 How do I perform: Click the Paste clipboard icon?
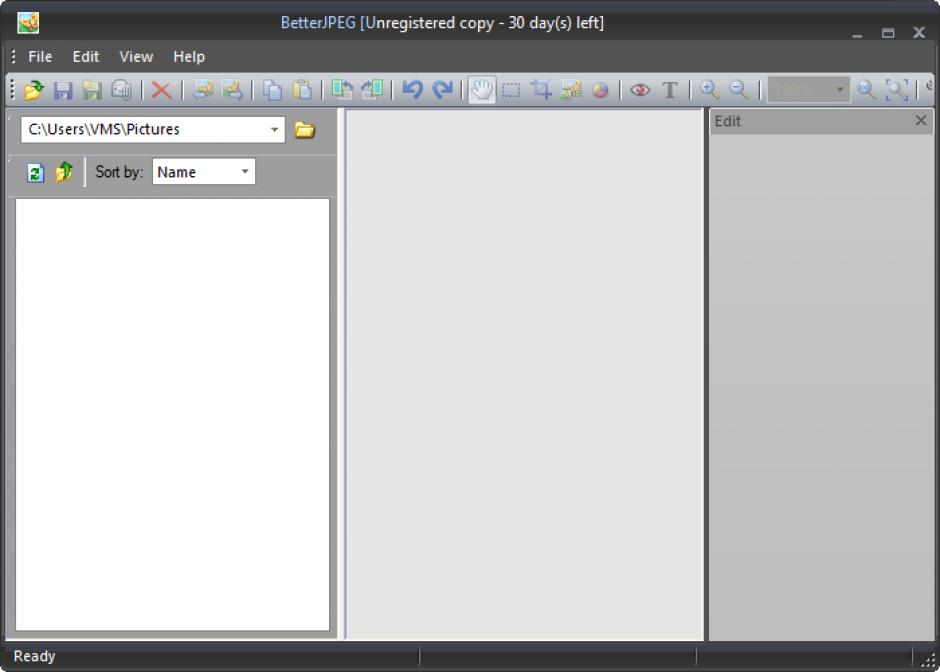click(x=302, y=90)
